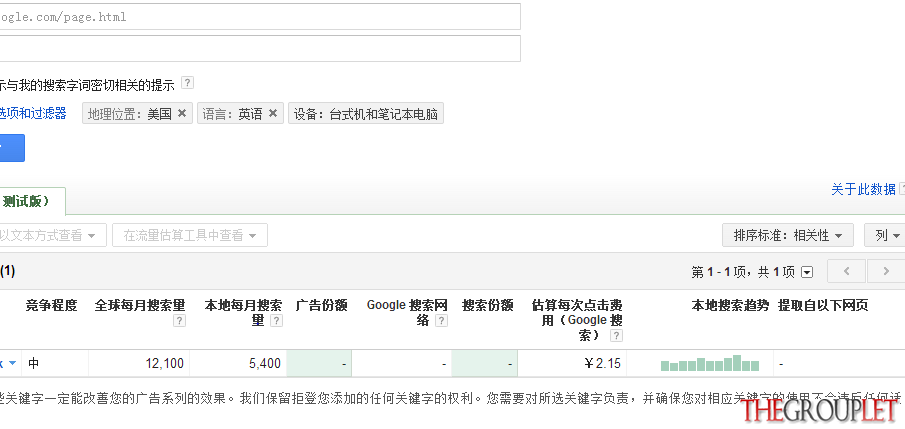Open the 列 columns dropdown
The width and height of the screenshot is (905, 429).
tap(885, 235)
